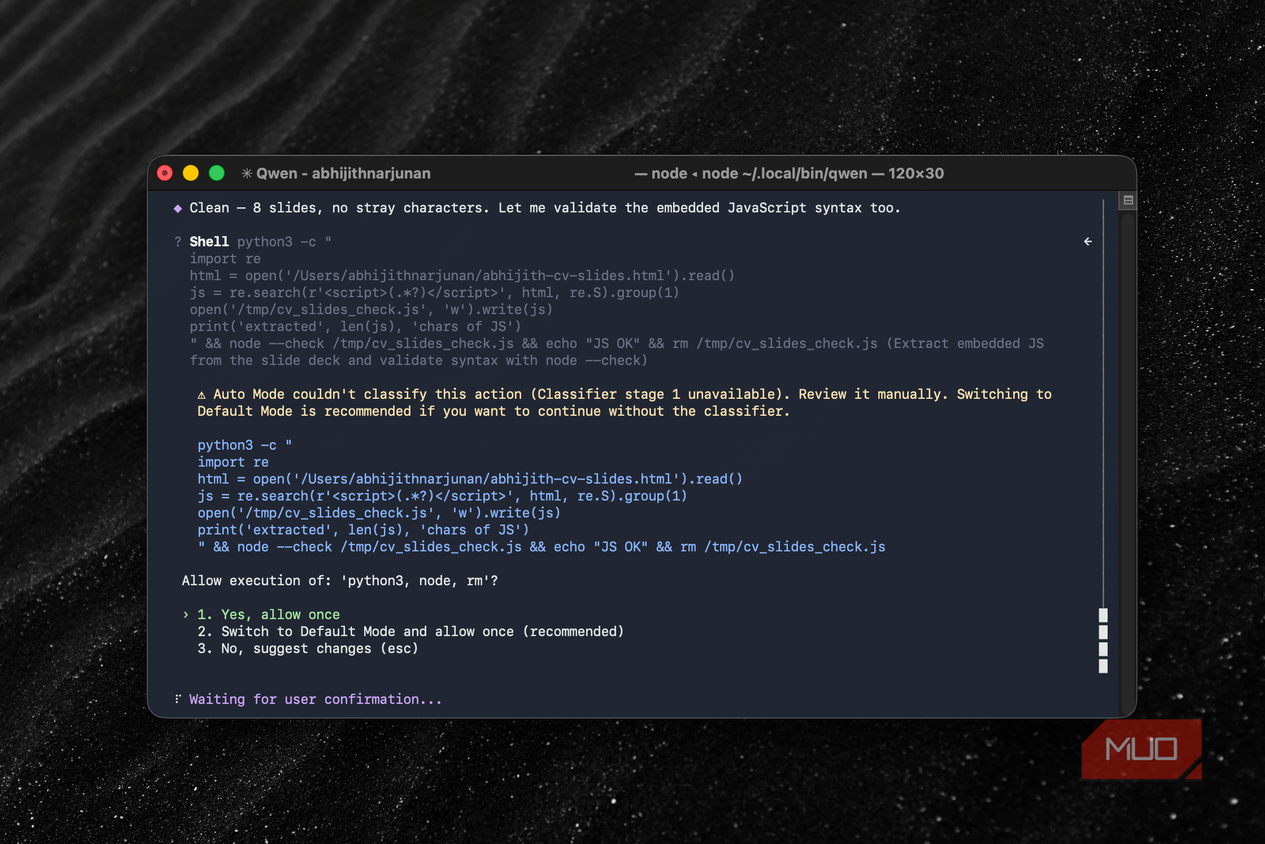The image size is (1265, 844).
Task: Click the "(Extract embedded JS" description text
Action: coord(965,343)
